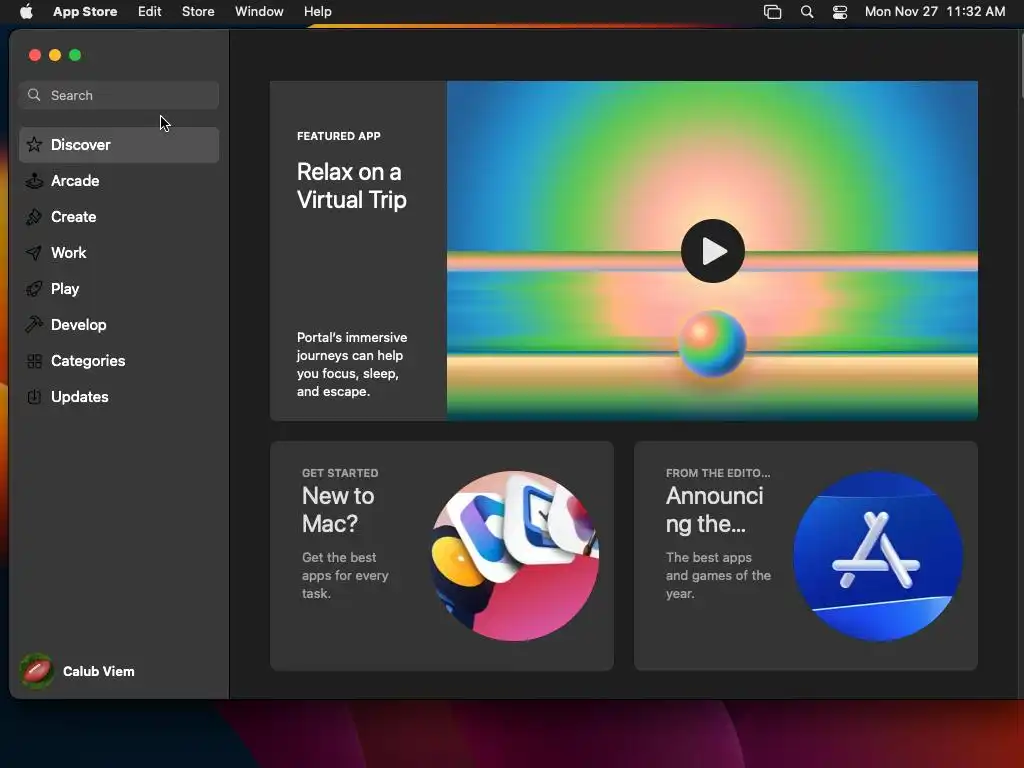Close the App Store window
Image resolution: width=1024 pixels, height=768 pixels.
35,55
